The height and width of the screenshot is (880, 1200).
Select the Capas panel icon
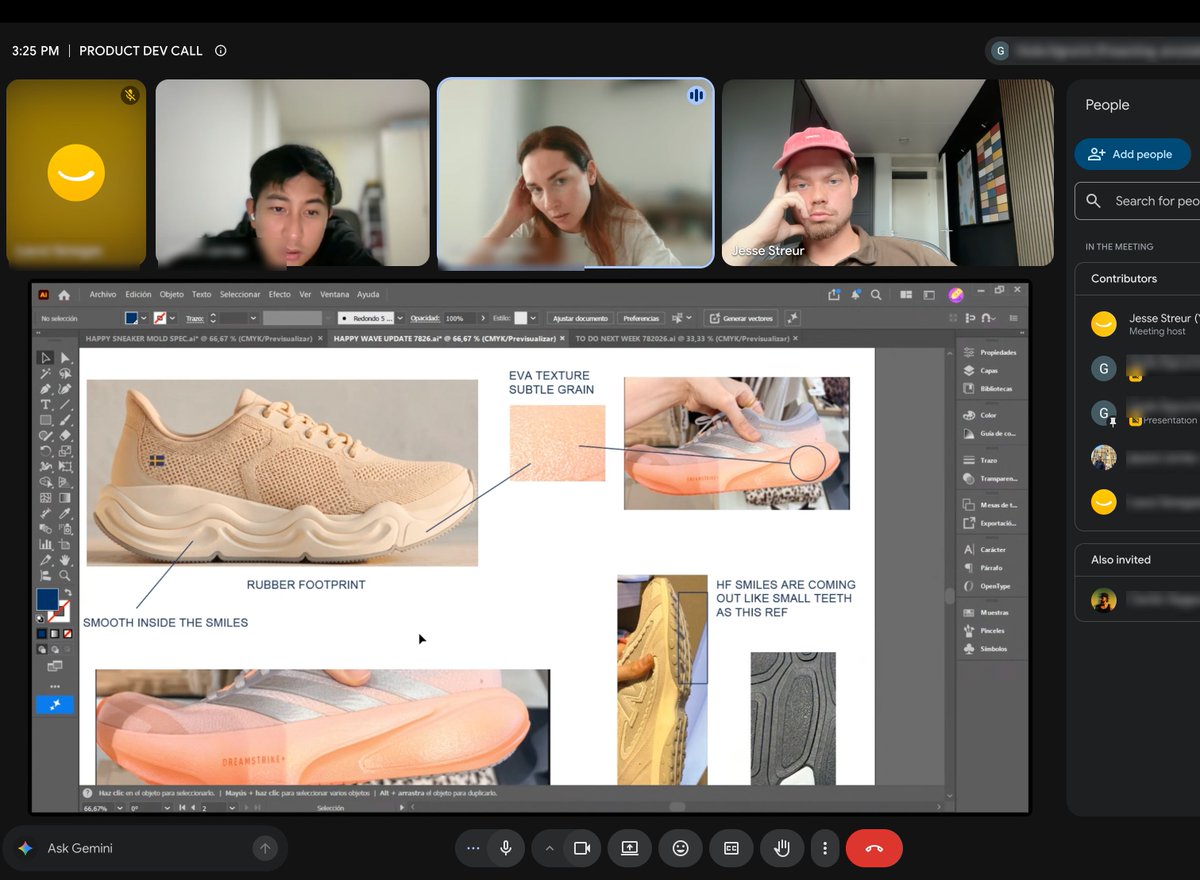969,370
